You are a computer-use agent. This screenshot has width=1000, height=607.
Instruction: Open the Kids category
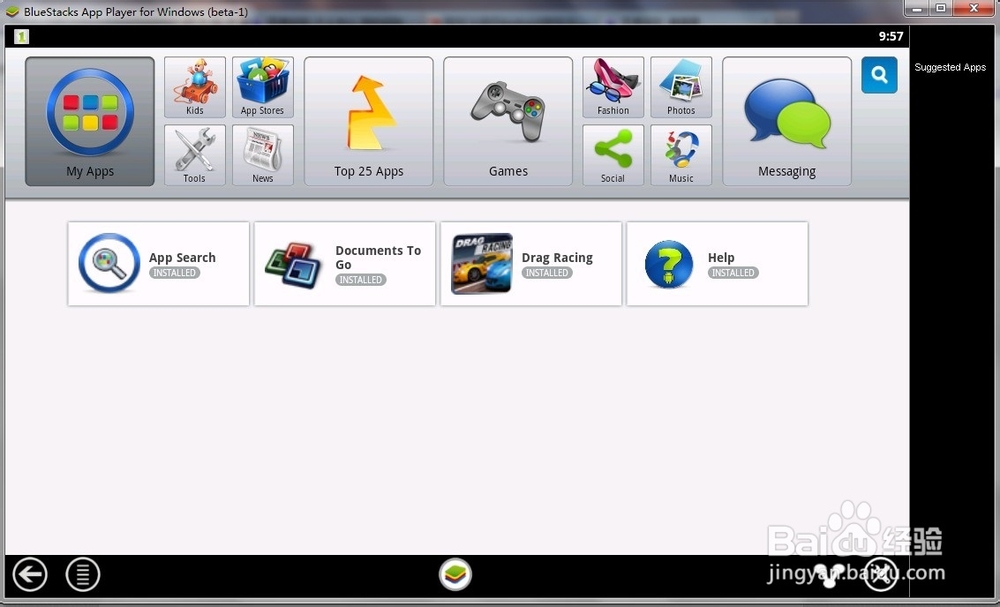point(195,87)
